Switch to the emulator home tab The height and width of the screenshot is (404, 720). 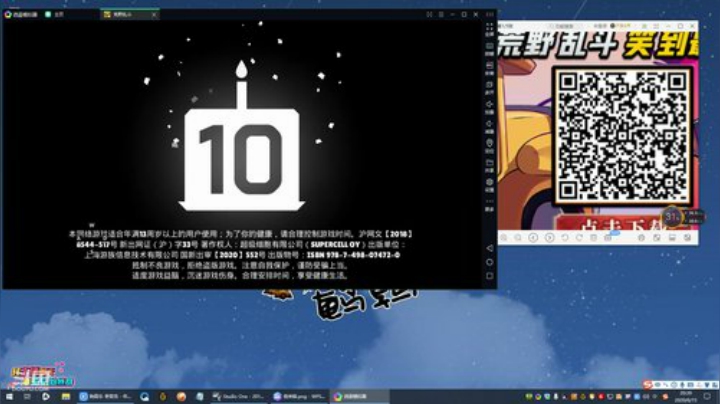(54, 14)
